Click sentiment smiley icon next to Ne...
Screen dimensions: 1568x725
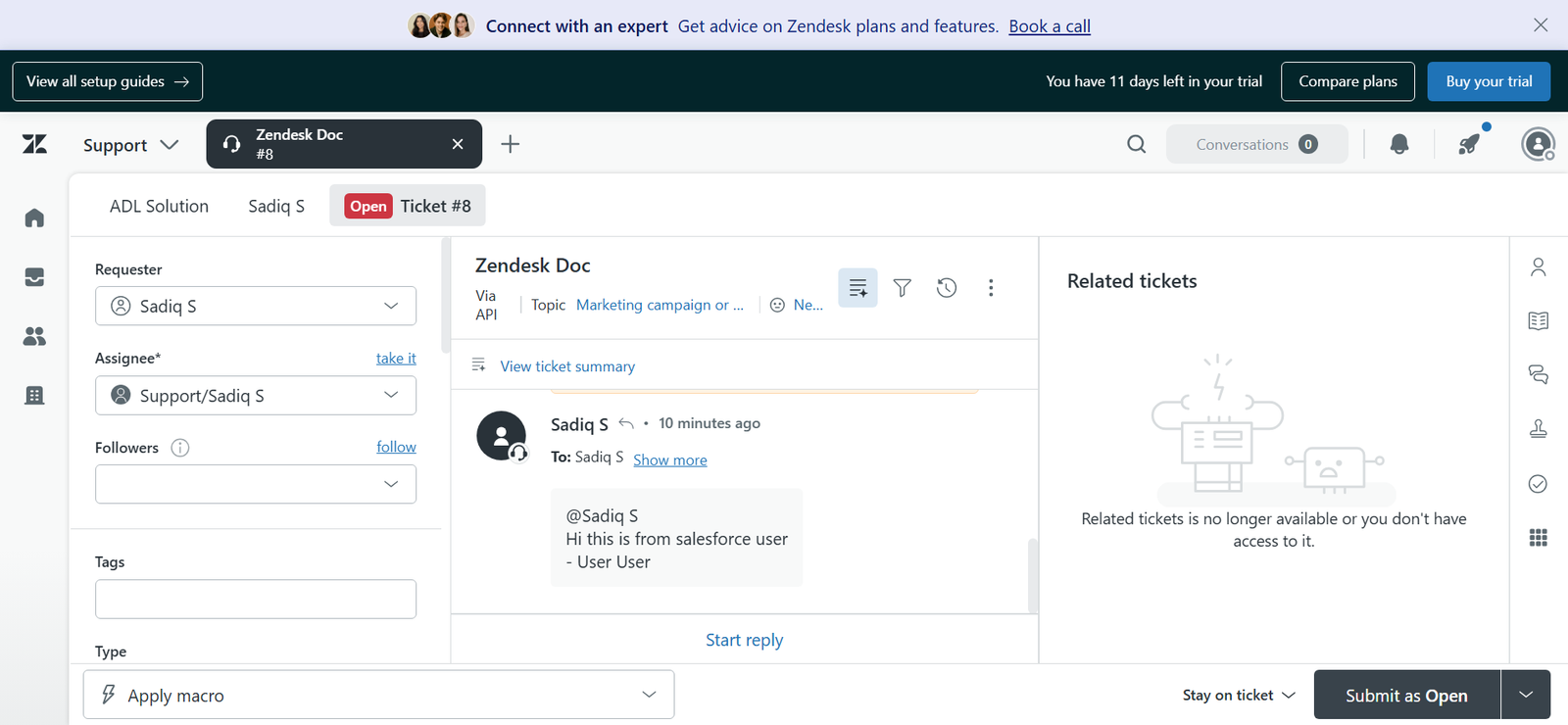(777, 305)
